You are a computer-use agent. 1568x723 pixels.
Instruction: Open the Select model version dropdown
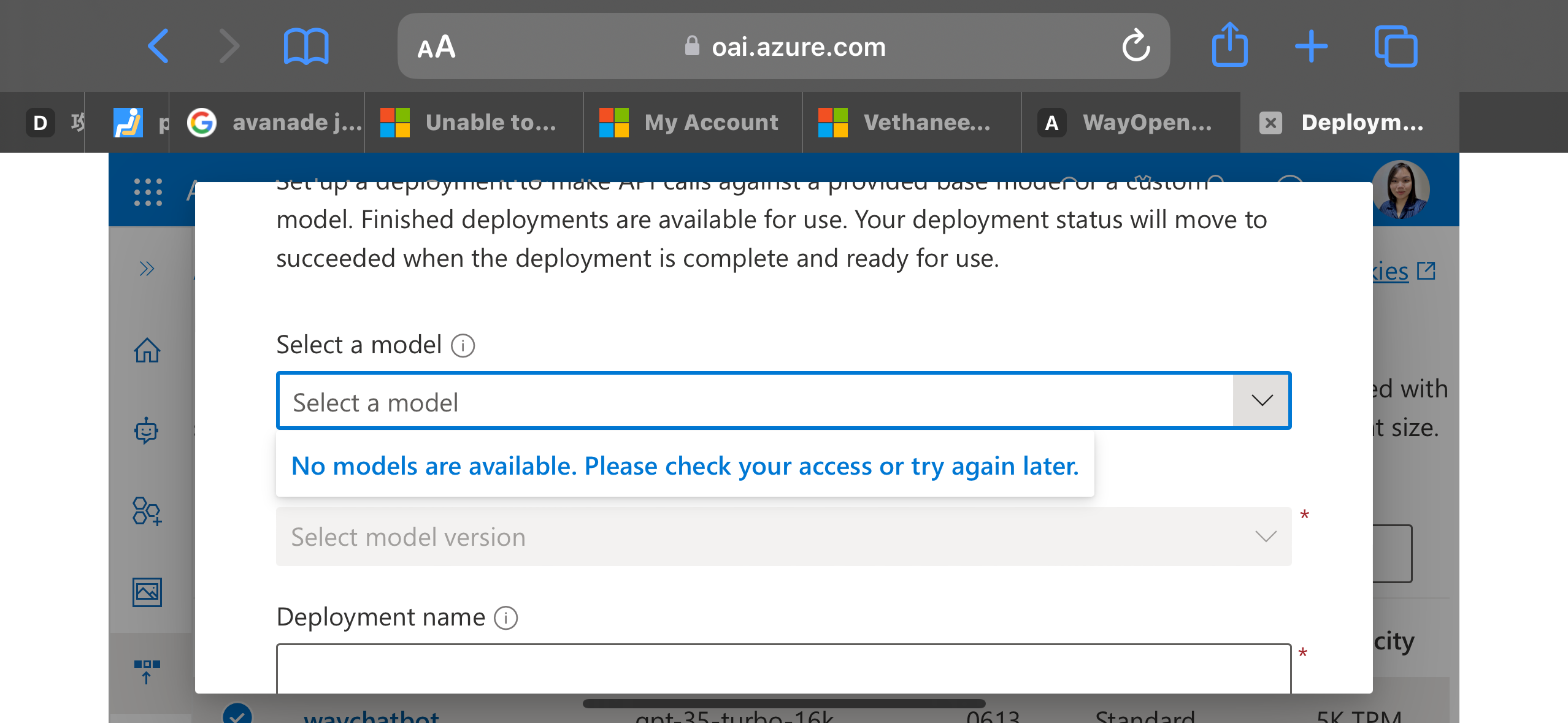click(x=783, y=537)
